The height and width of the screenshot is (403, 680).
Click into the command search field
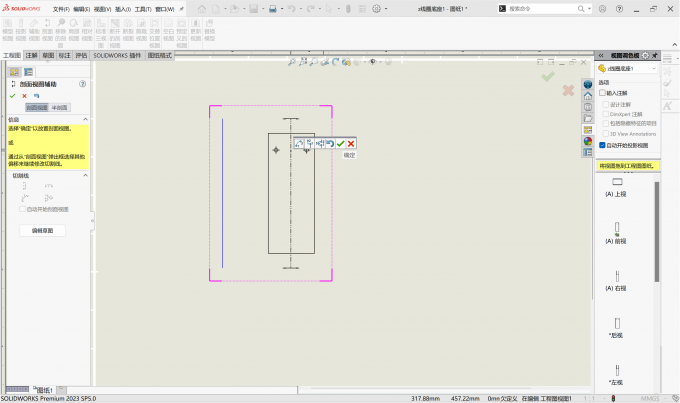542,9
